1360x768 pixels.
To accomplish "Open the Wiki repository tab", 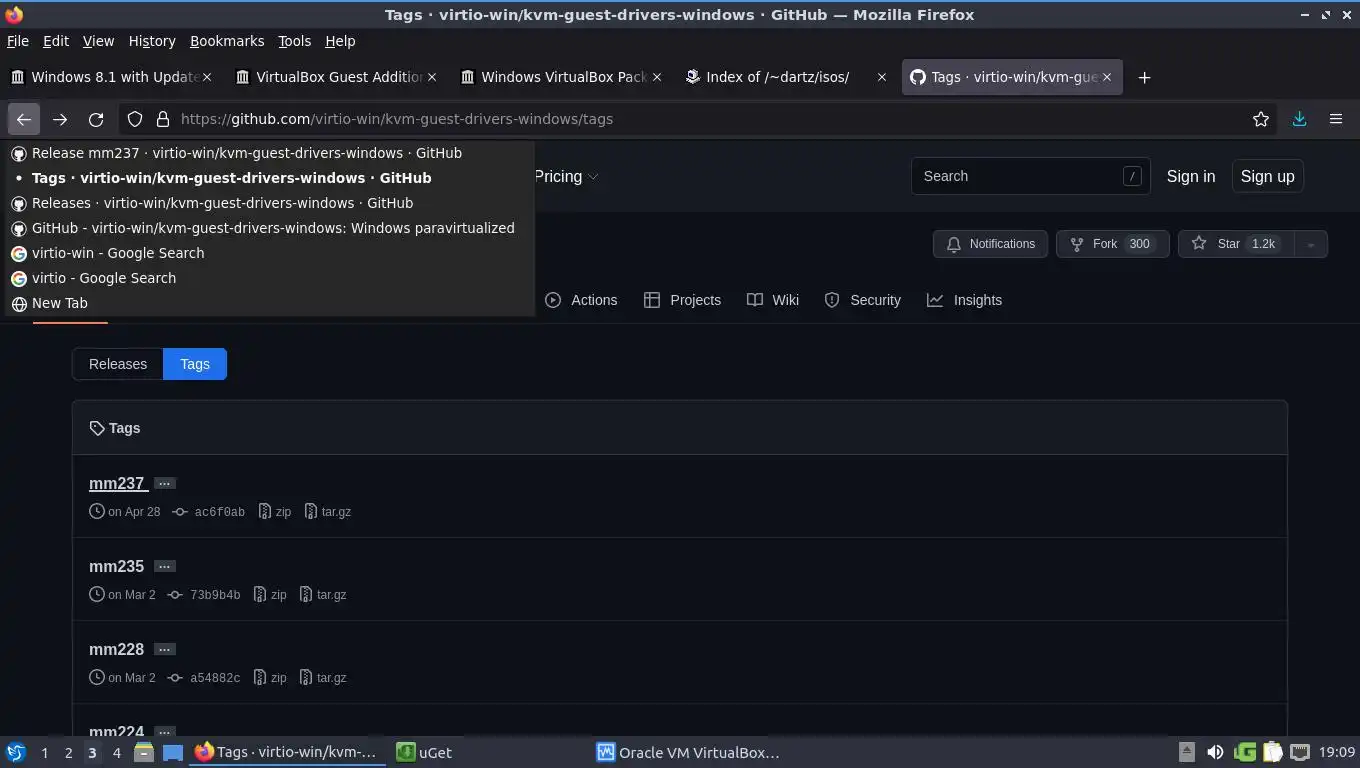I will [x=773, y=300].
